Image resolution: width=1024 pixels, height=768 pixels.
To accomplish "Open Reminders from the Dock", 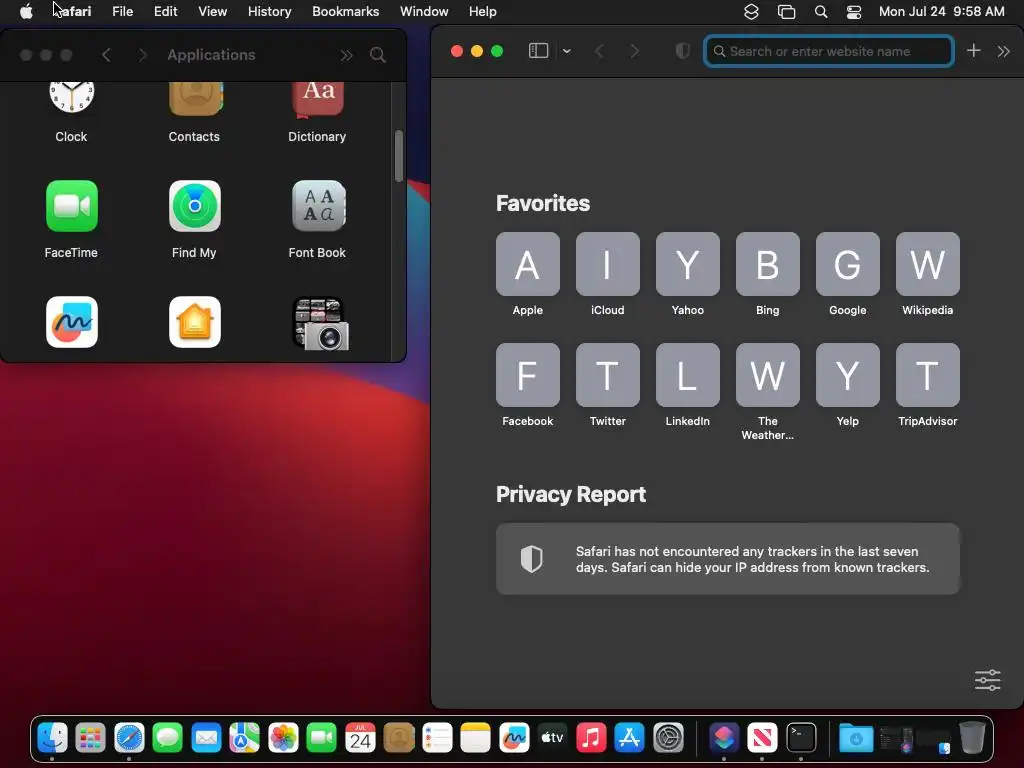I will (437, 738).
